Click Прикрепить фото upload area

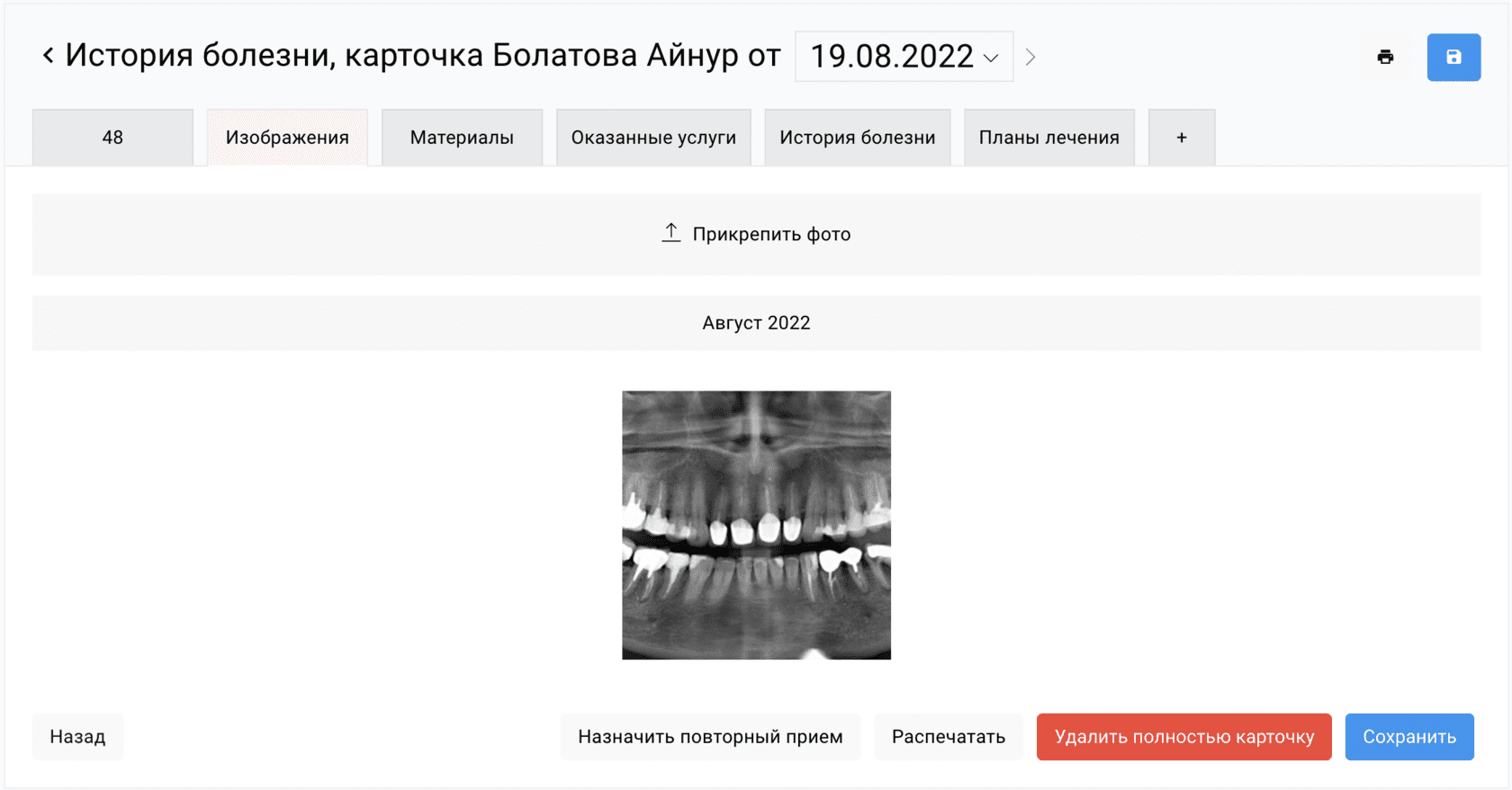756,234
